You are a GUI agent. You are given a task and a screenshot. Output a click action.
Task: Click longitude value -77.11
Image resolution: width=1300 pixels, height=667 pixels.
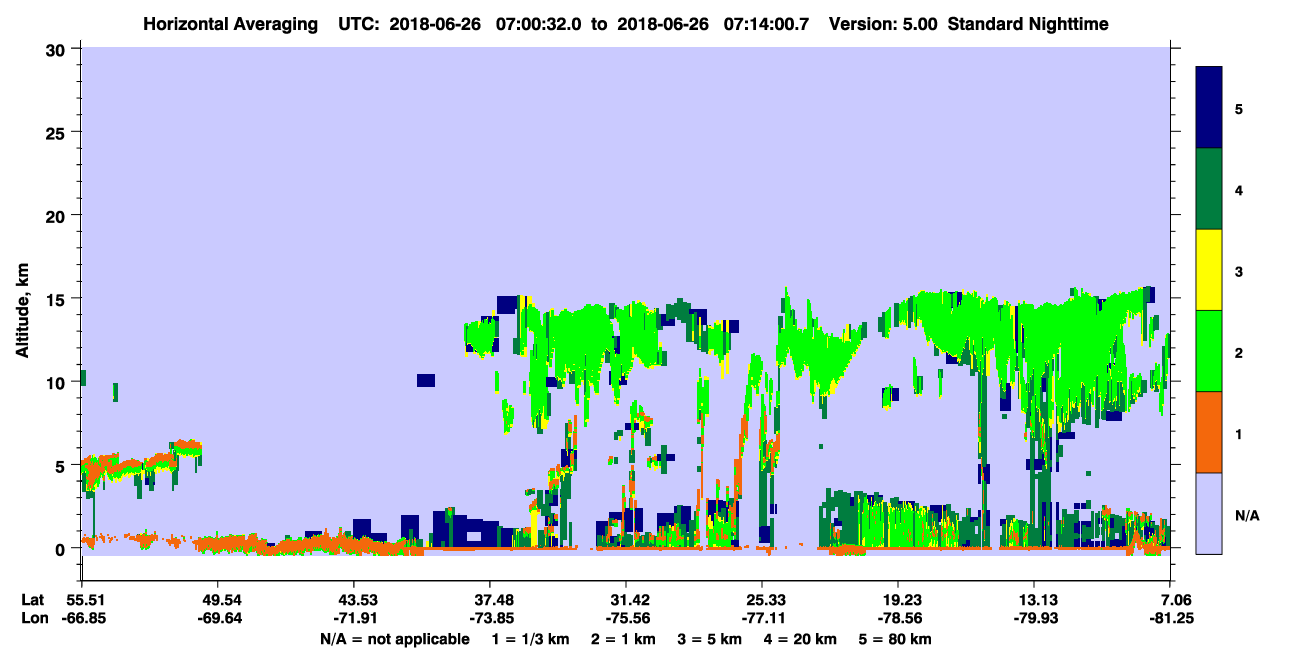[762, 618]
